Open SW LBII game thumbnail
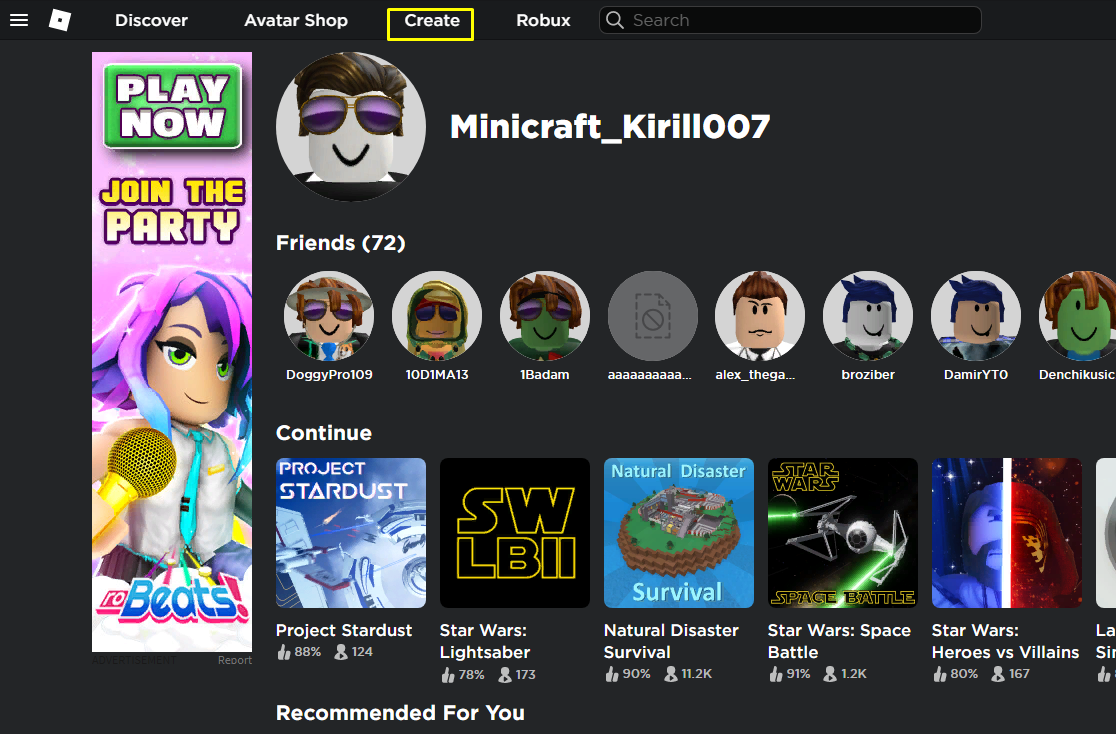Image resolution: width=1116 pixels, height=734 pixels. point(515,533)
